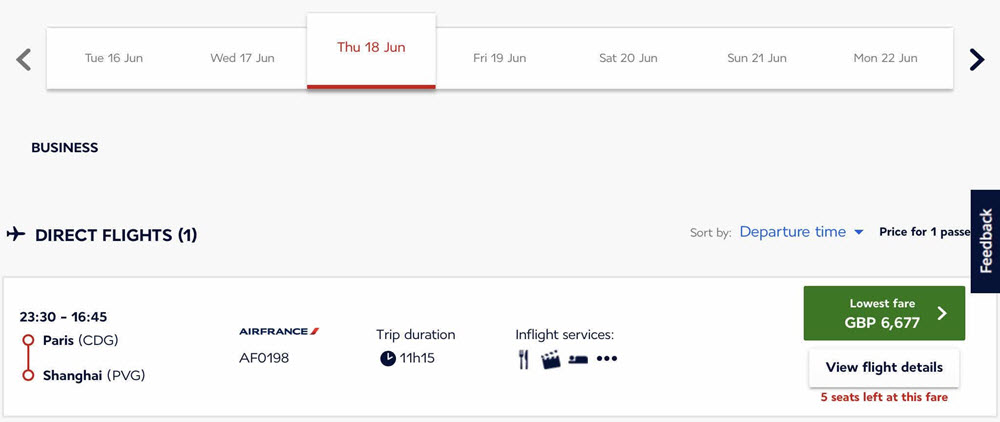Viewport: 1000px width, 422px height.
Task: Switch to Fri 19 Jun date tab
Action: 499,58
